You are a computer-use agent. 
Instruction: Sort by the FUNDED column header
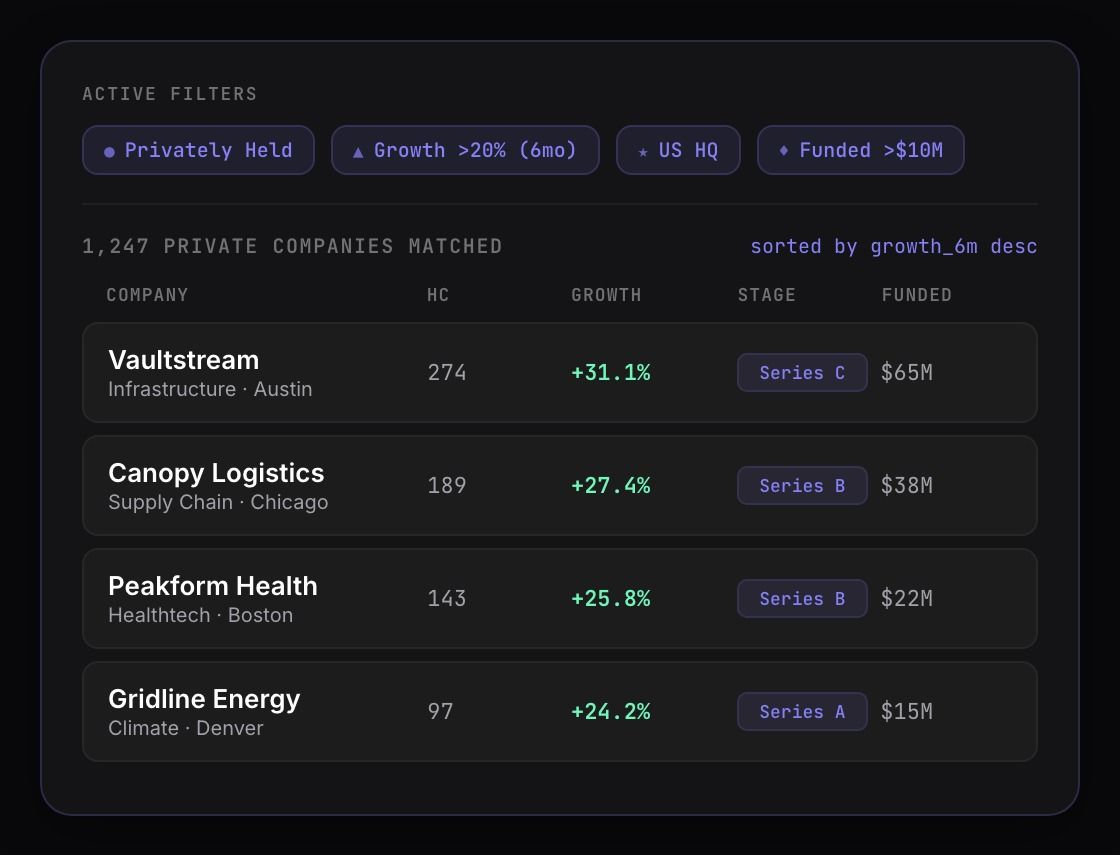[916, 295]
